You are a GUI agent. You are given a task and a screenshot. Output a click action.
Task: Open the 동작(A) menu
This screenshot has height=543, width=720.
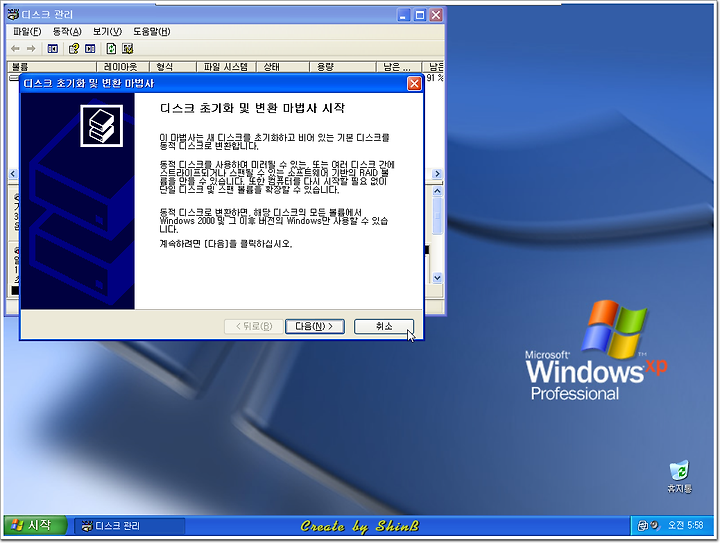coord(67,32)
